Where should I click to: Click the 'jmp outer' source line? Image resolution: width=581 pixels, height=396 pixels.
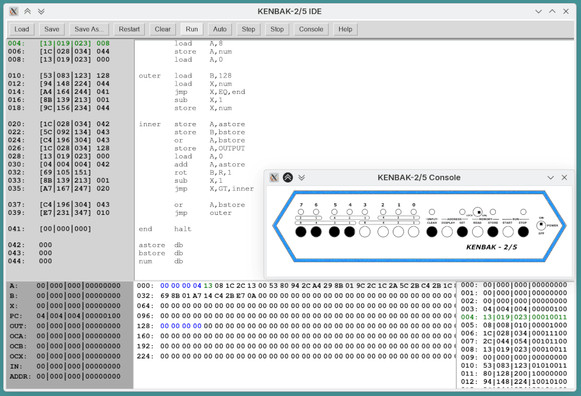203,213
